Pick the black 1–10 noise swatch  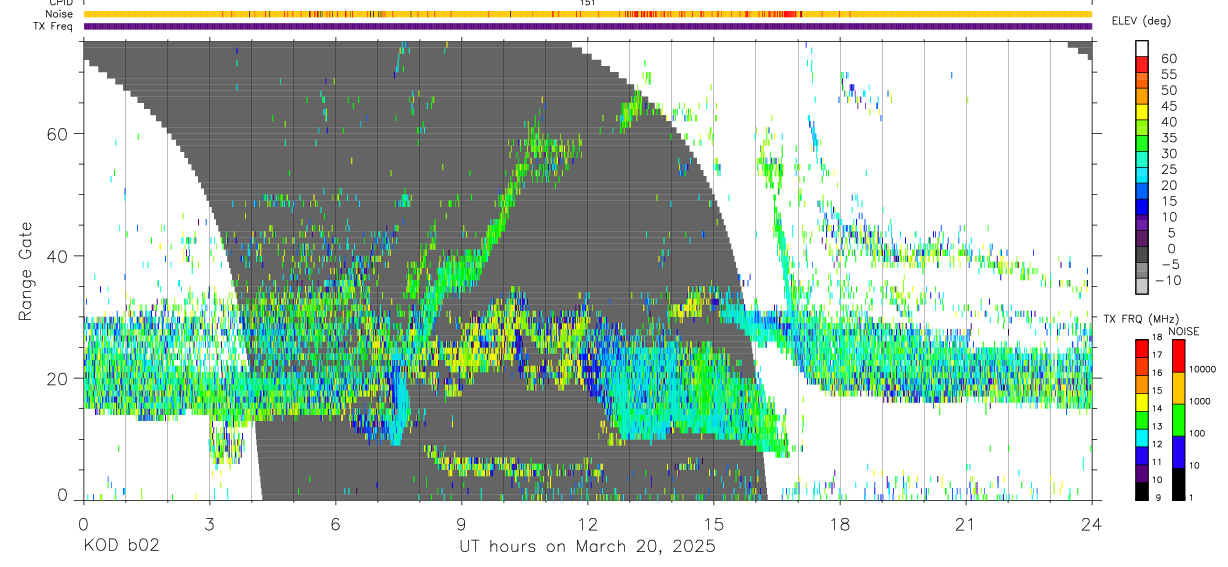click(x=1179, y=484)
